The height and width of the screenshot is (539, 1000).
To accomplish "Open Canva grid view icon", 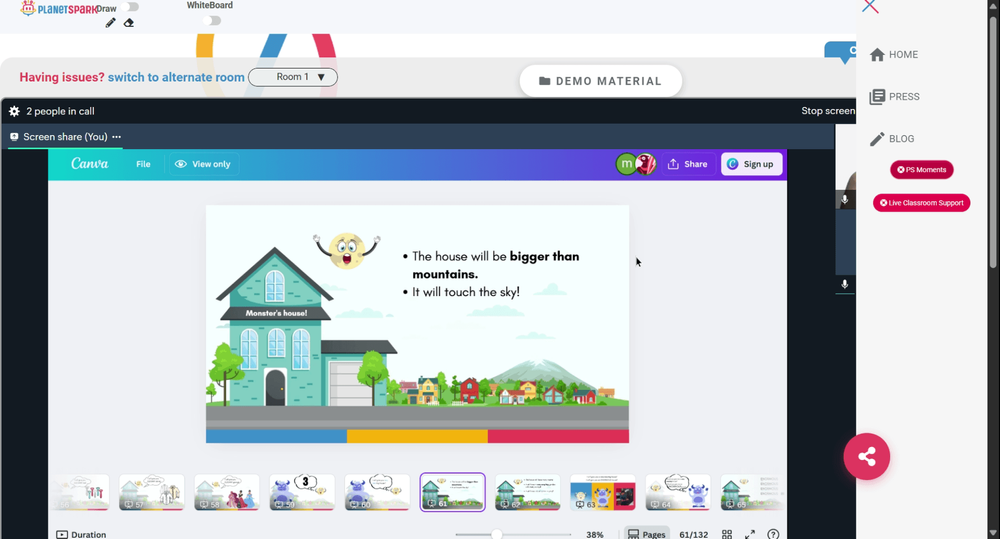I will pos(727,534).
